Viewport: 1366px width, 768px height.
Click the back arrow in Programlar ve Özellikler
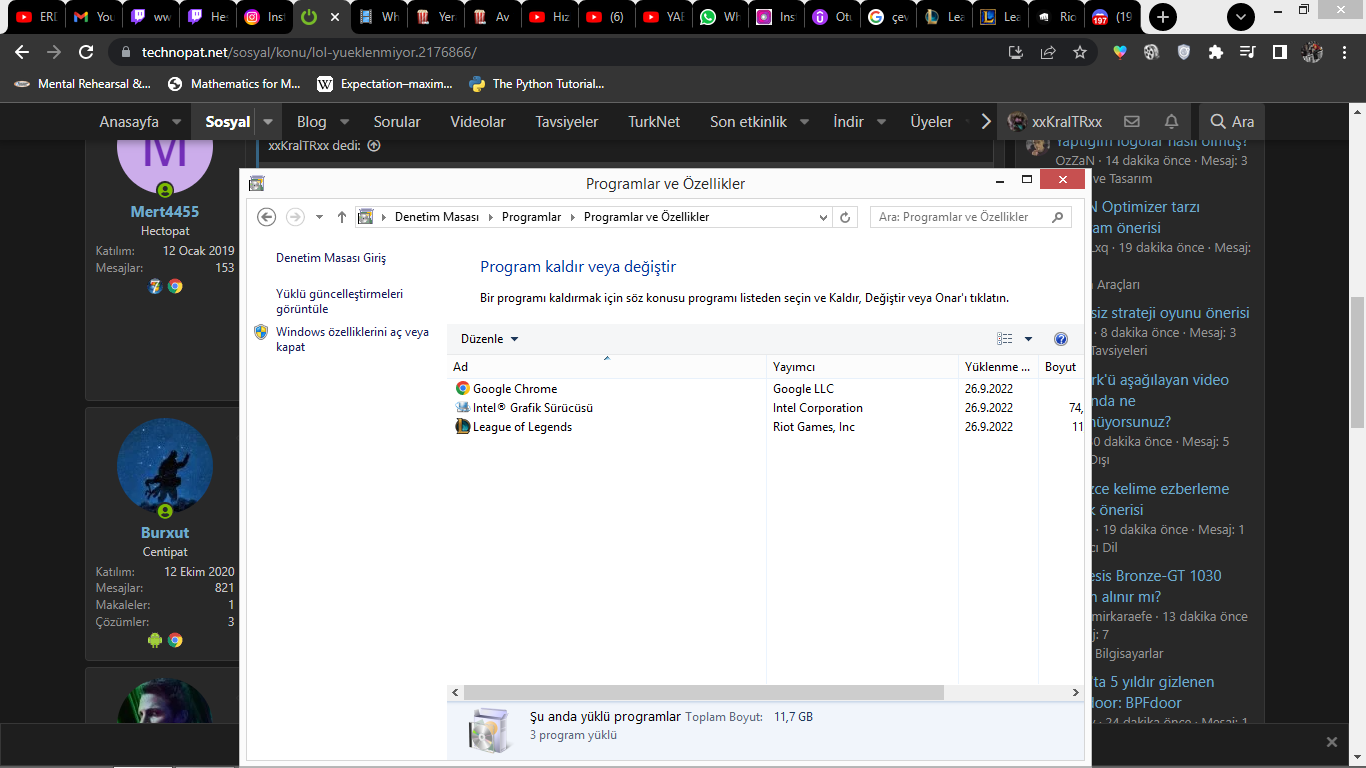click(266, 217)
